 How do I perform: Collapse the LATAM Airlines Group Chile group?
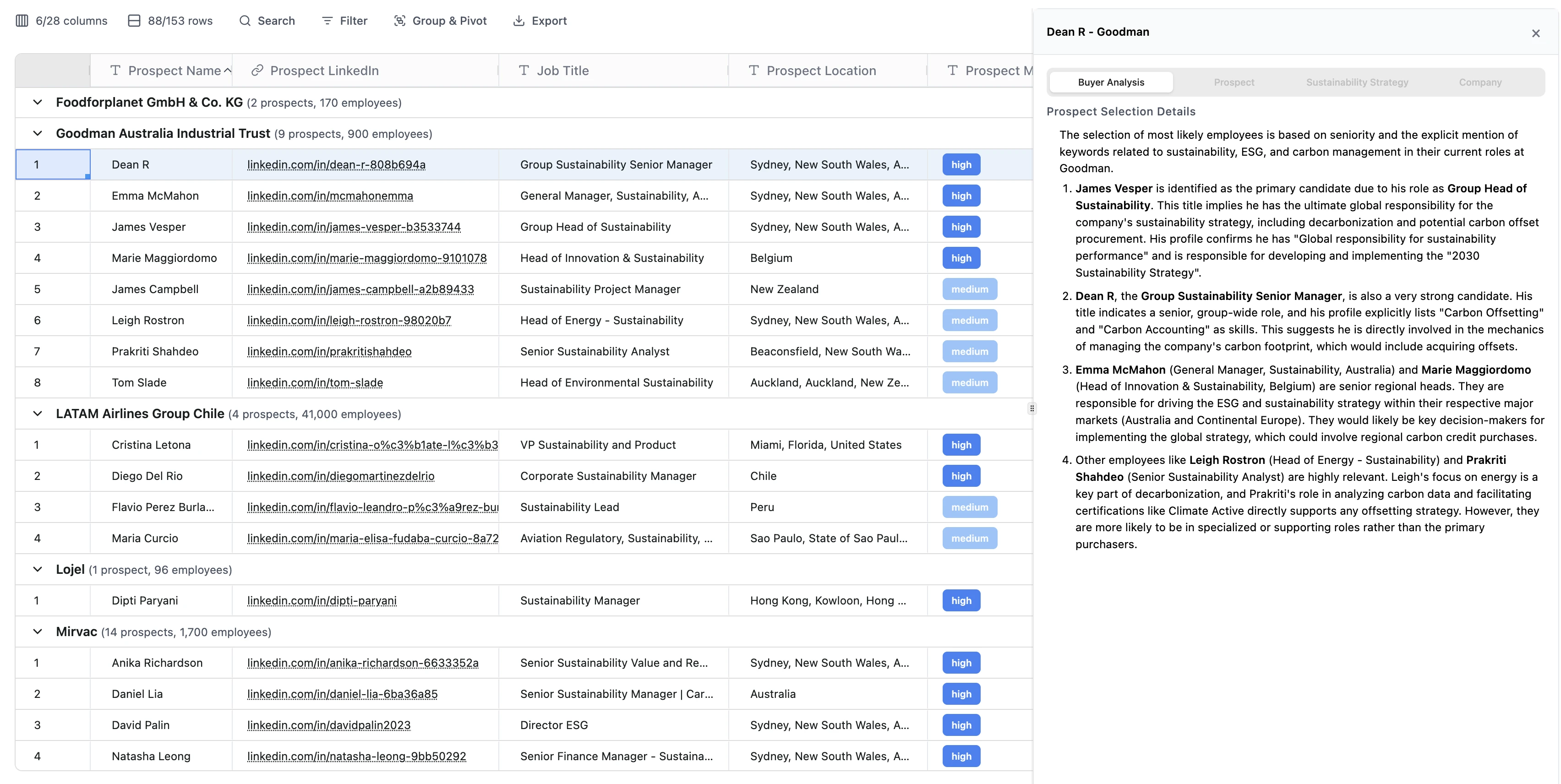point(38,414)
